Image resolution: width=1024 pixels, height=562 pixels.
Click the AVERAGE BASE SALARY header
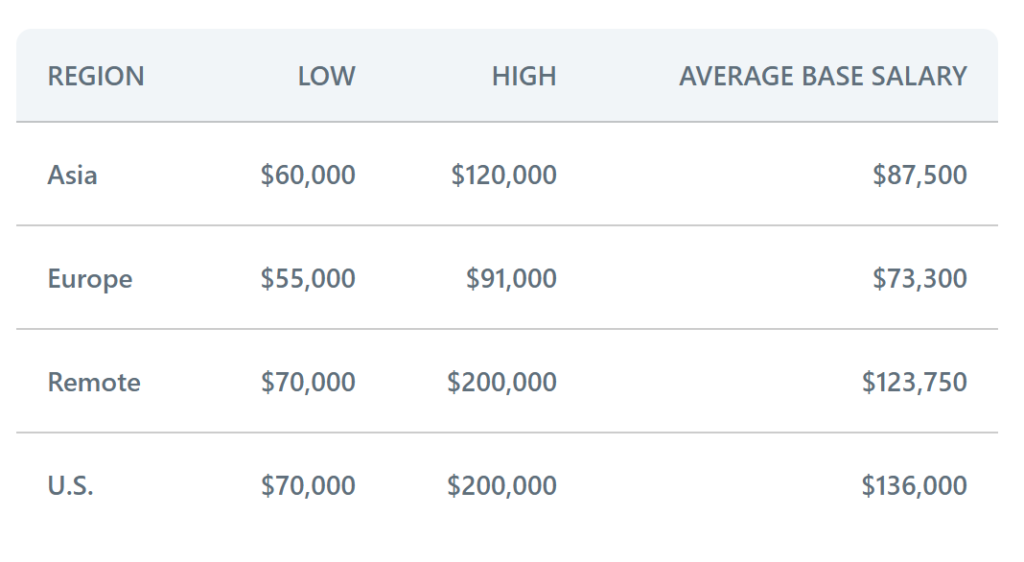823,76
